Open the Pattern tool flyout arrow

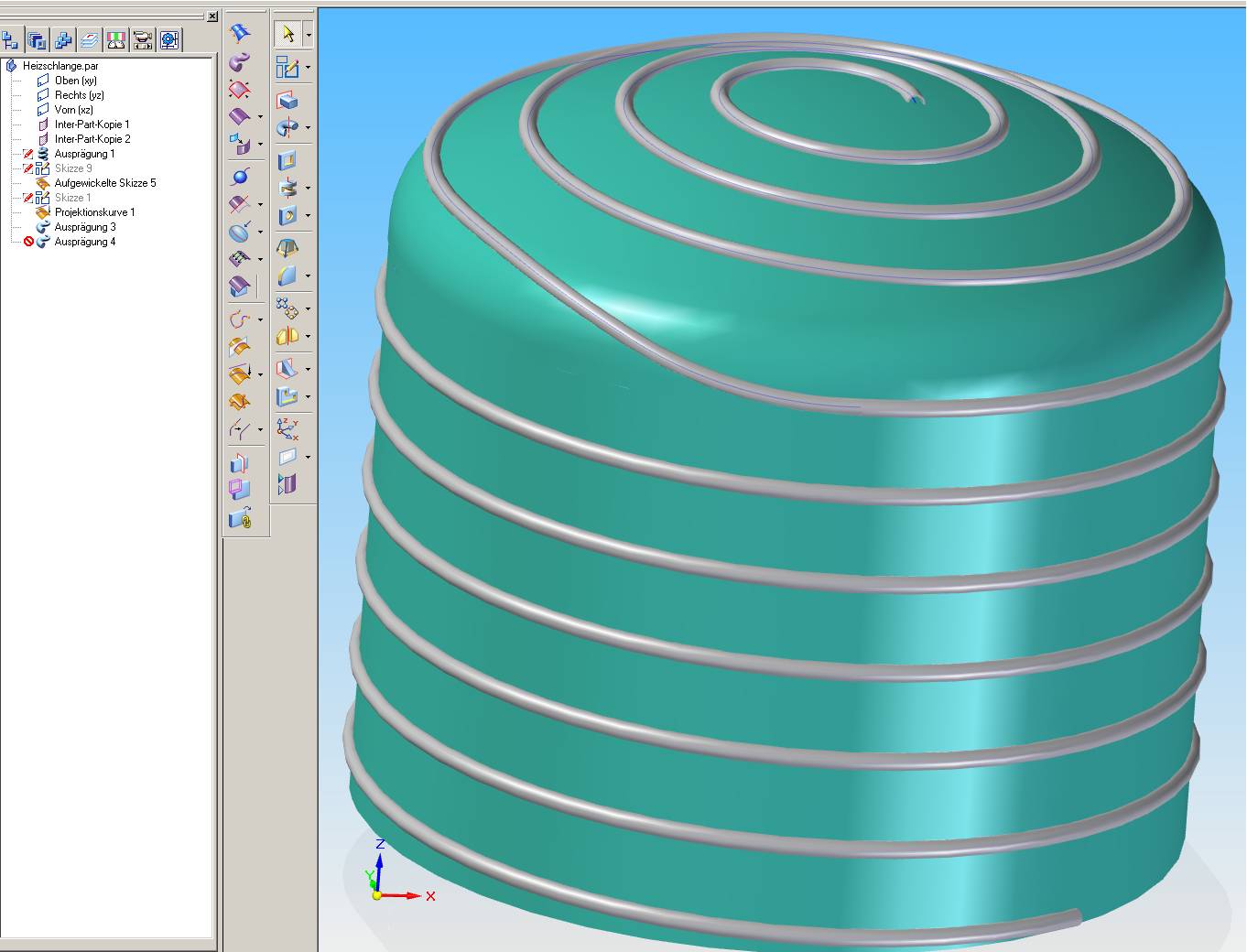tap(309, 309)
